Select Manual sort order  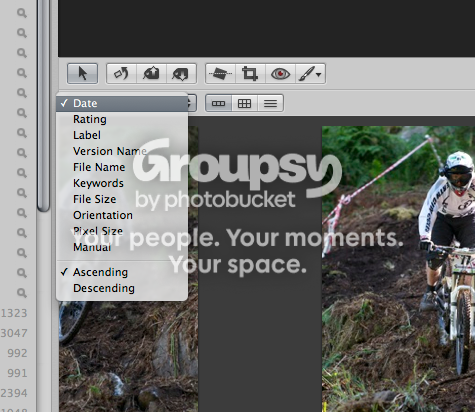(x=122, y=247)
